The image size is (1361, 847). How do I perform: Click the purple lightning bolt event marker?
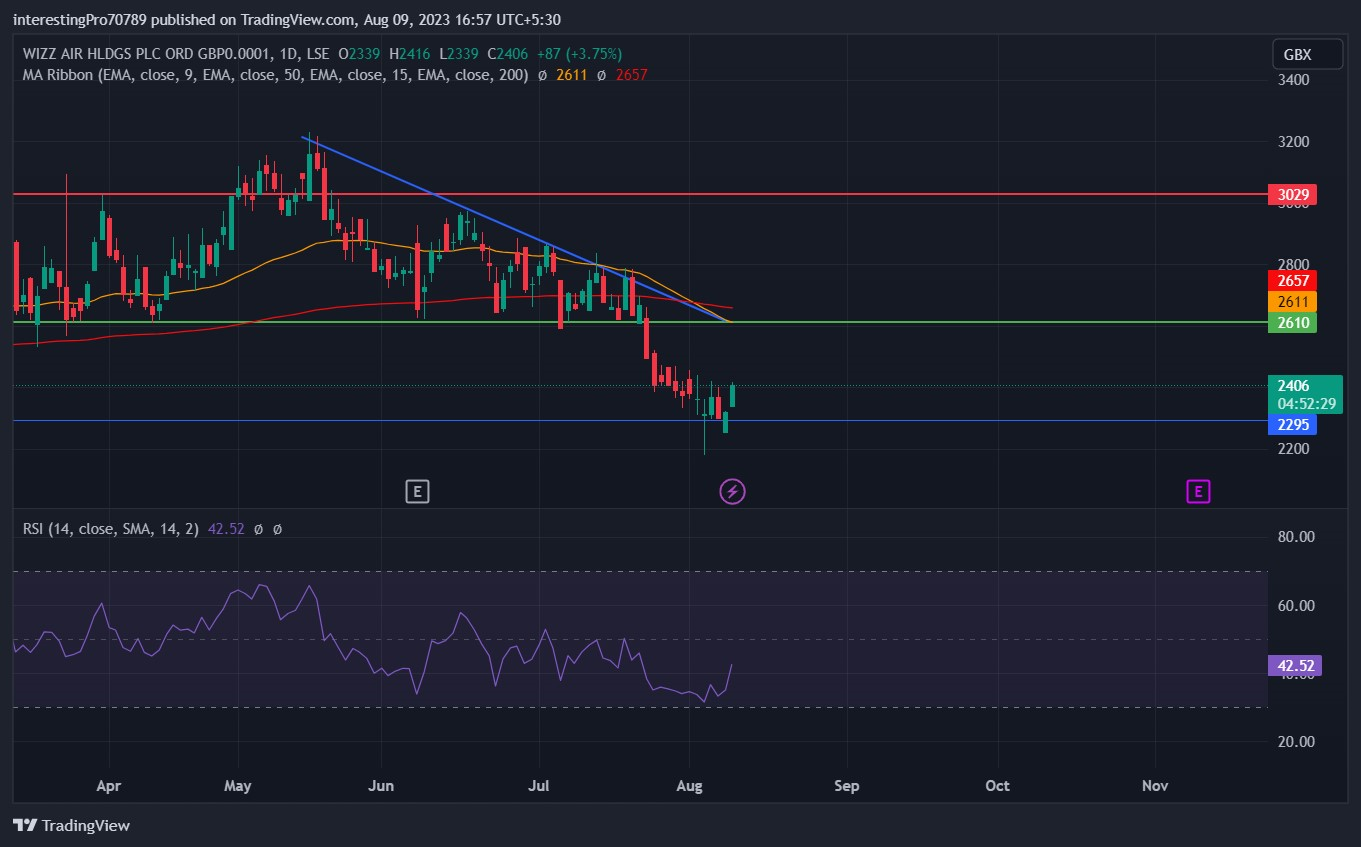pyautogui.click(x=733, y=491)
